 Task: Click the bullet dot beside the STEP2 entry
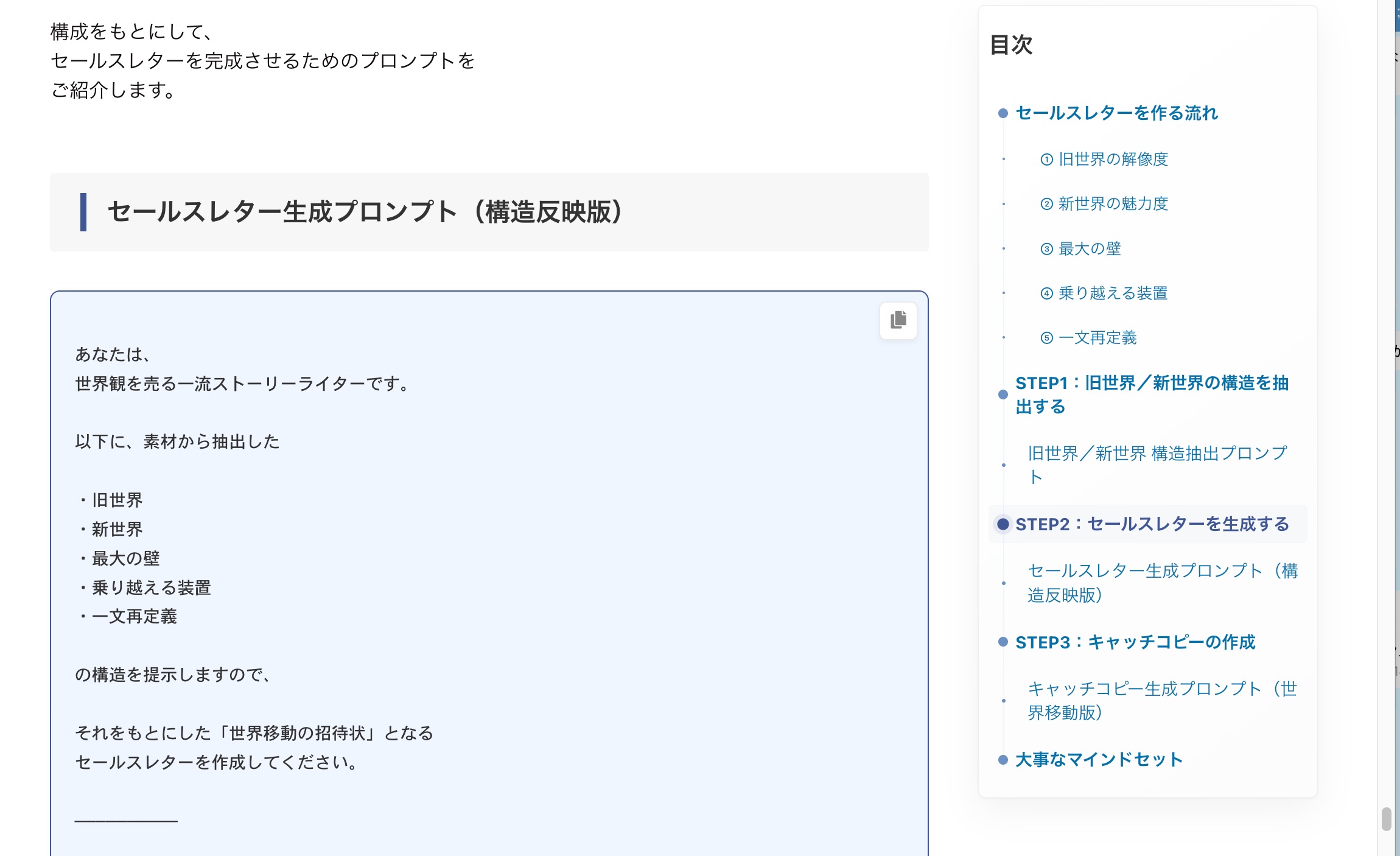(1003, 524)
